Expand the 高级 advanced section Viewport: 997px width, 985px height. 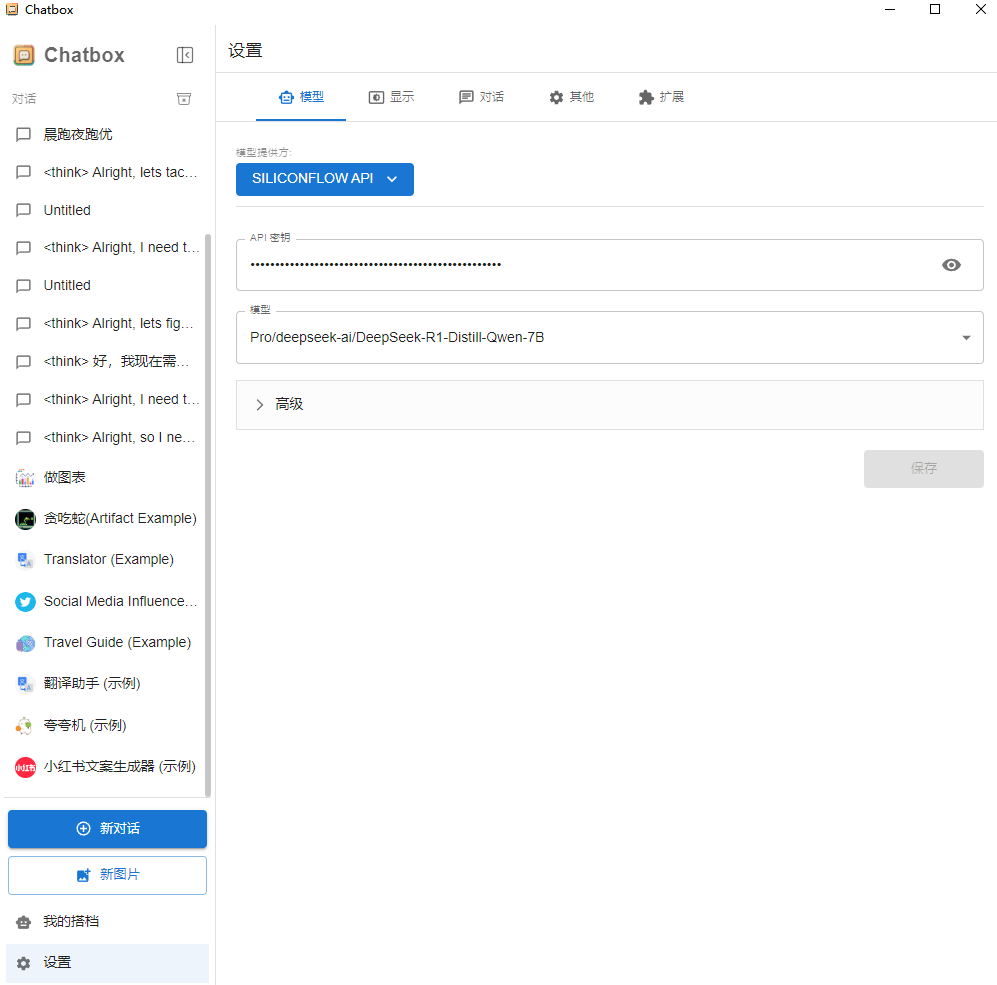[x=609, y=405]
